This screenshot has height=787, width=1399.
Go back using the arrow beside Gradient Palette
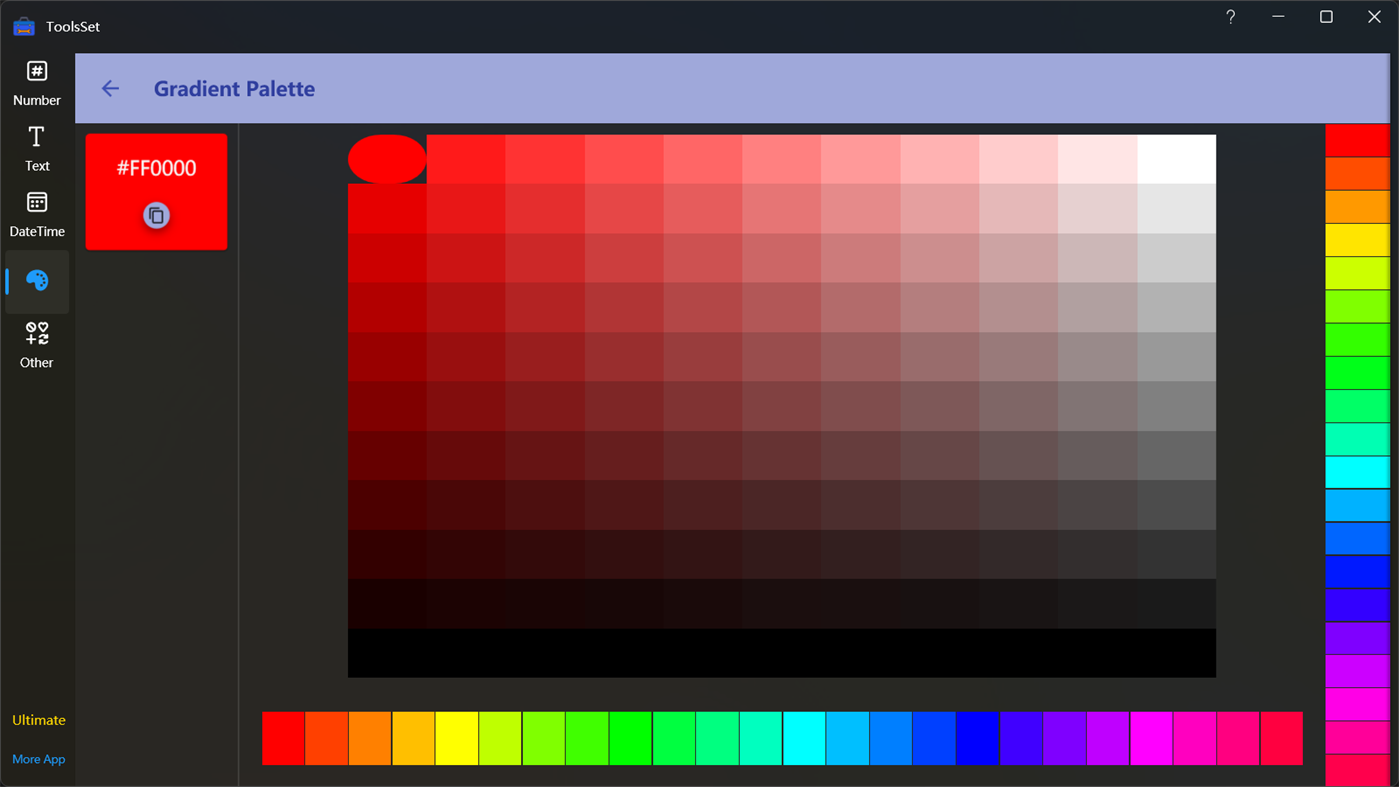pos(110,89)
